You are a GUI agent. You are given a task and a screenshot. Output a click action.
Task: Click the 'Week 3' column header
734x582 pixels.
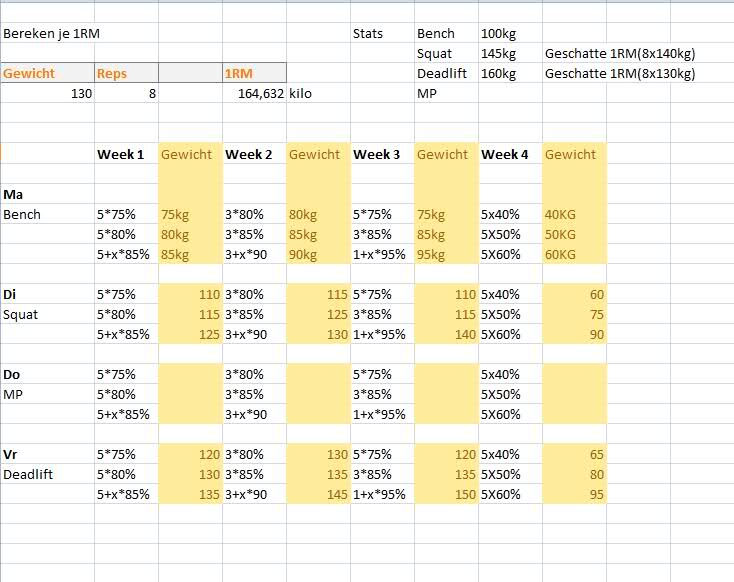click(x=376, y=154)
